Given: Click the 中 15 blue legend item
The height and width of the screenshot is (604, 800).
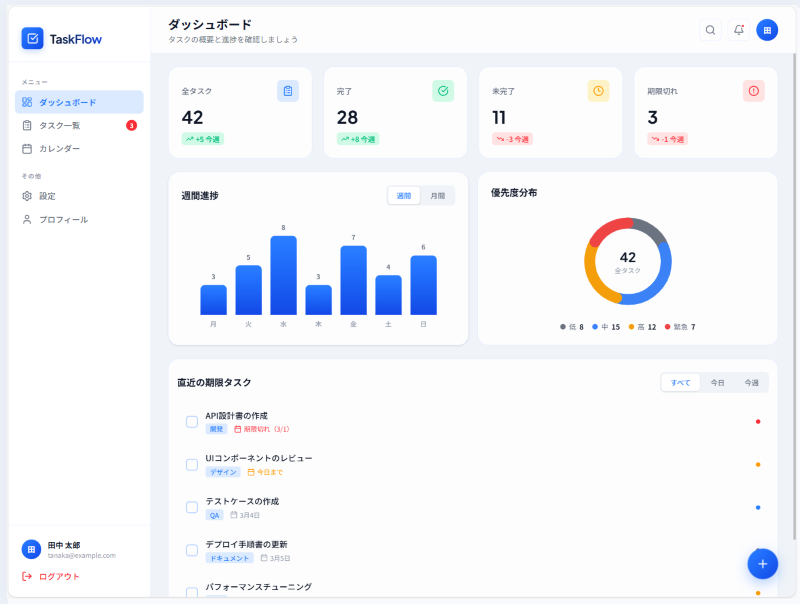Looking at the screenshot, I should click(x=606, y=327).
